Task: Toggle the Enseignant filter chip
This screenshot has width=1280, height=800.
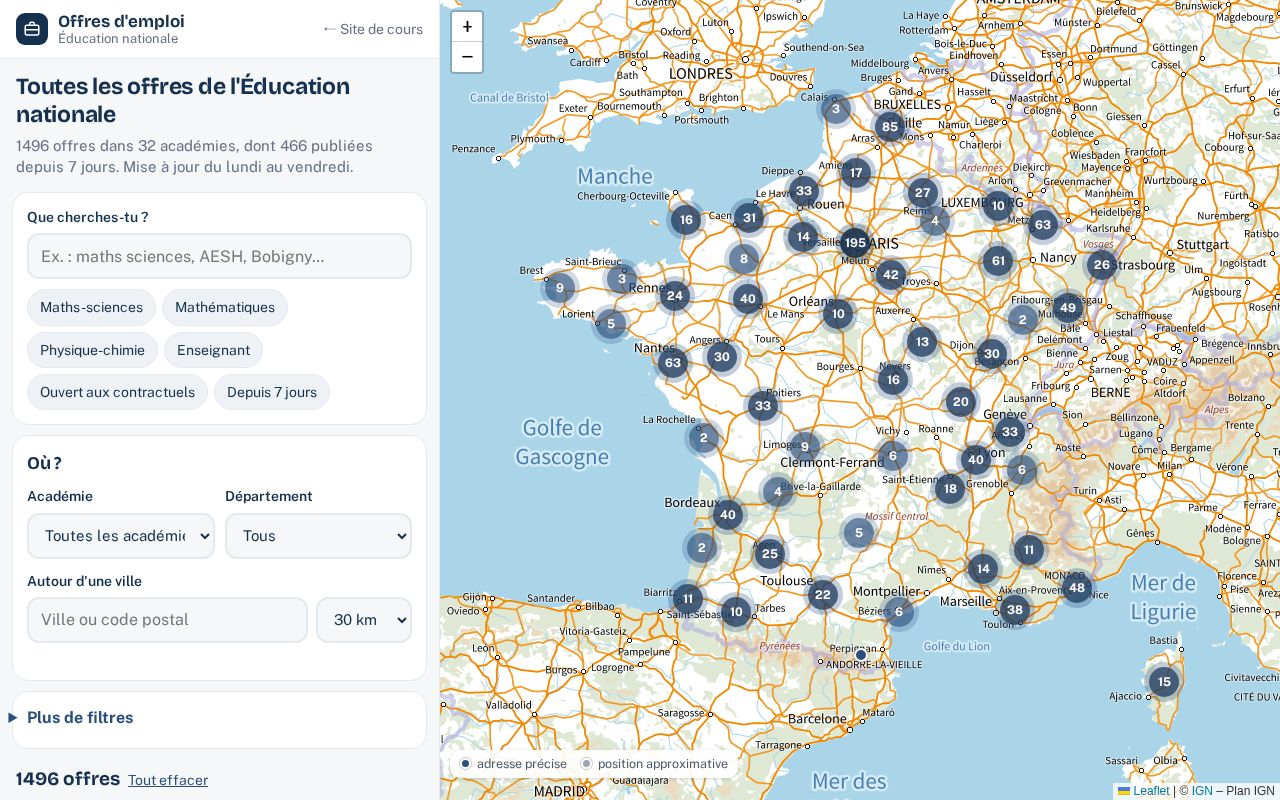Action: tap(213, 350)
